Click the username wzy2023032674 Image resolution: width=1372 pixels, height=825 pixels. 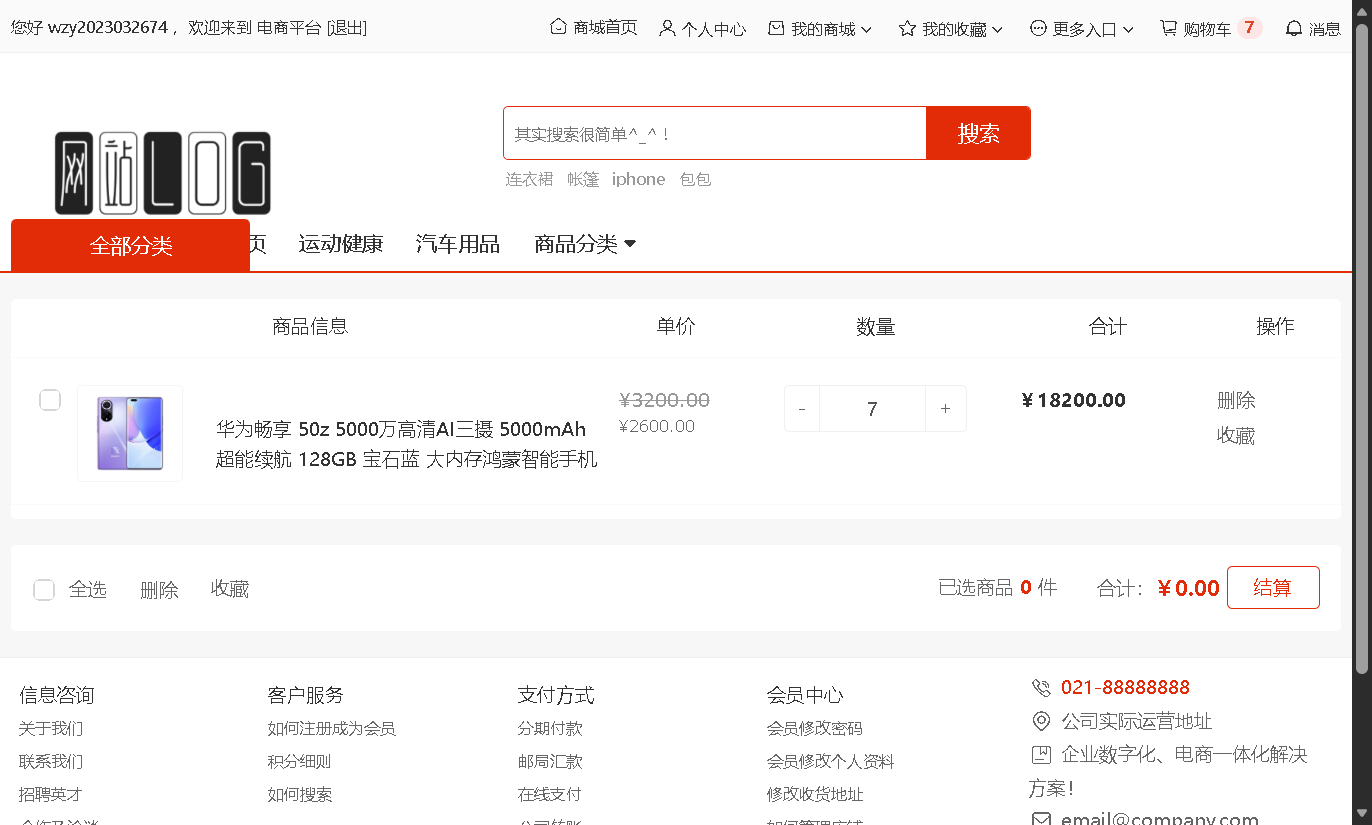pos(108,28)
